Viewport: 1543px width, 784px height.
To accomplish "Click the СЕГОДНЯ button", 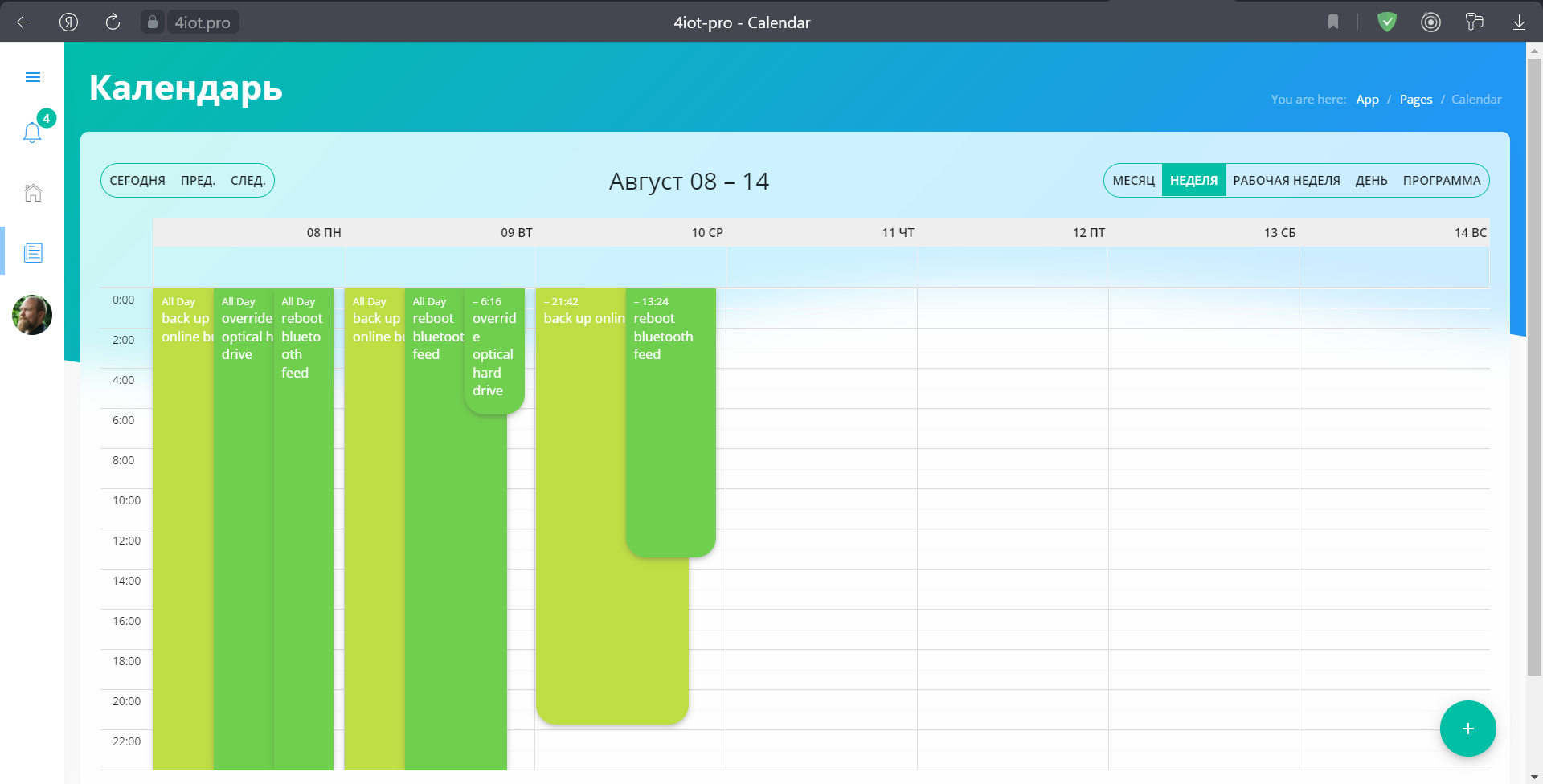I will click(x=137, y=181).
